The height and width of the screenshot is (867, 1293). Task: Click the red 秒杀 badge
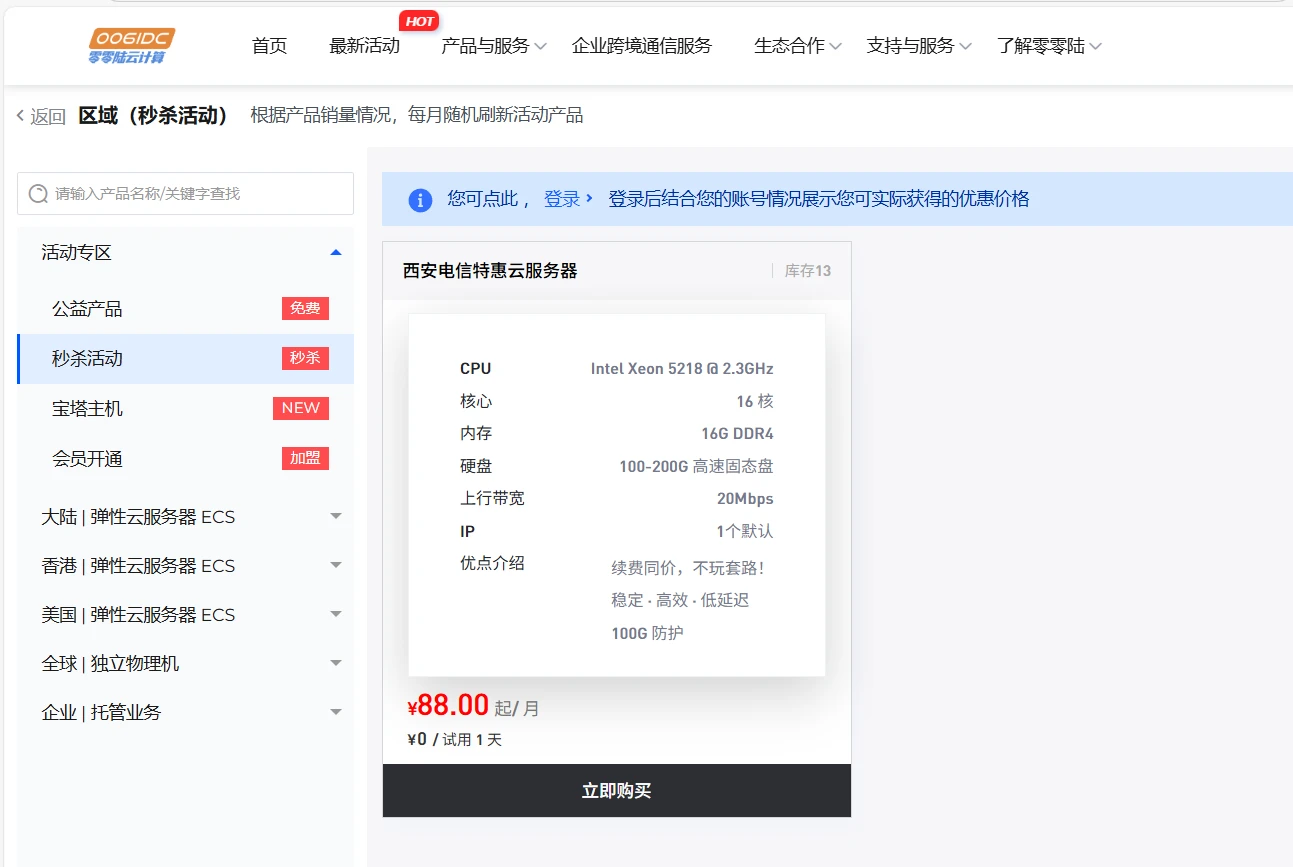[305, 358]
